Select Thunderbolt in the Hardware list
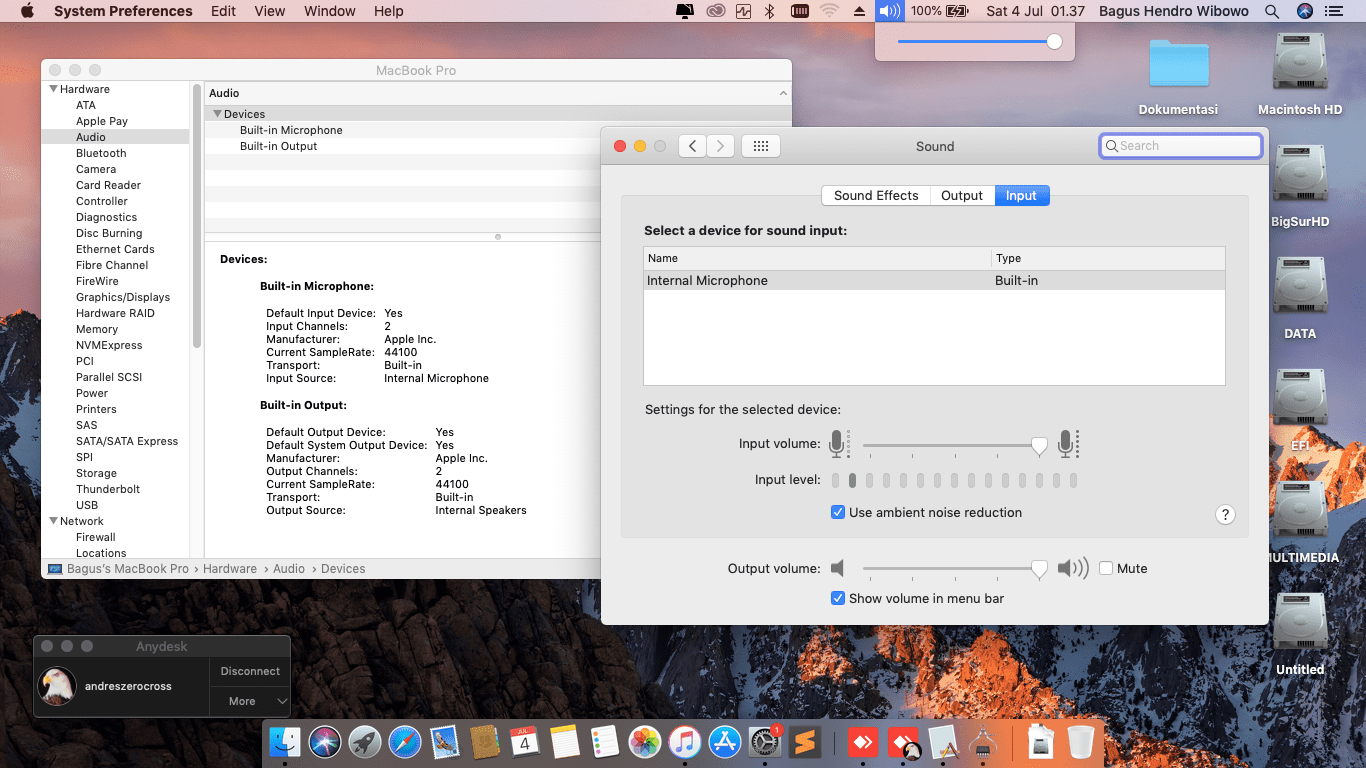1366x768 pixels. [108, 489]
